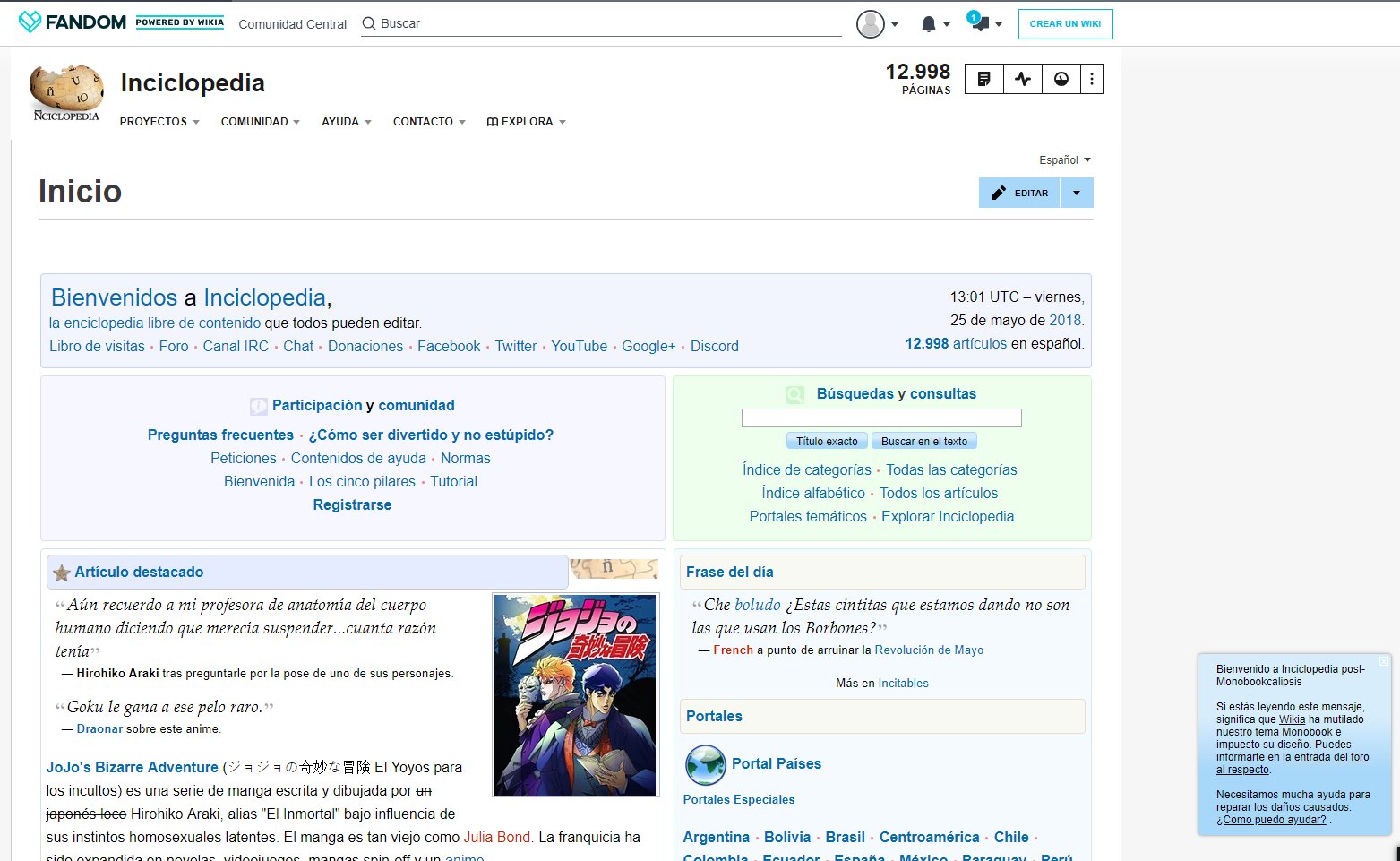Viewport: 1400px width, 861px height.
Task: Open the Twitter link
Action: pos(516,346)
